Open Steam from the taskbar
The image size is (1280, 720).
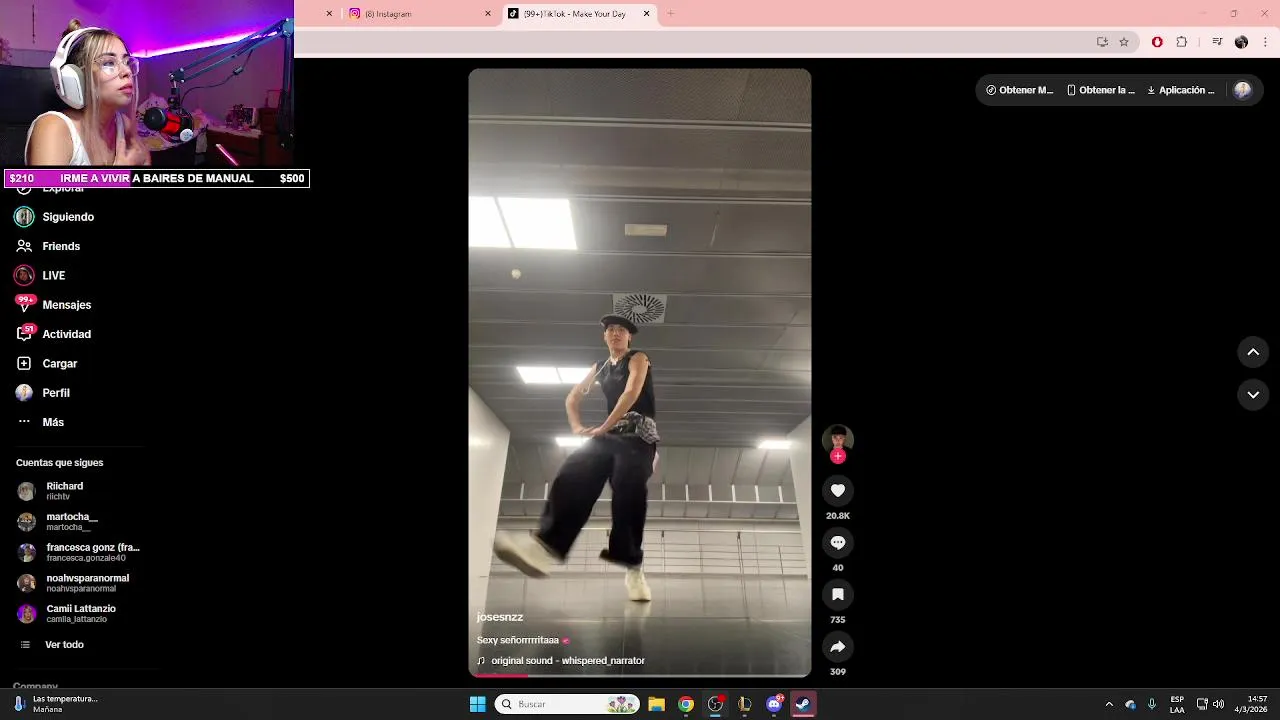(x=803, y=704)
